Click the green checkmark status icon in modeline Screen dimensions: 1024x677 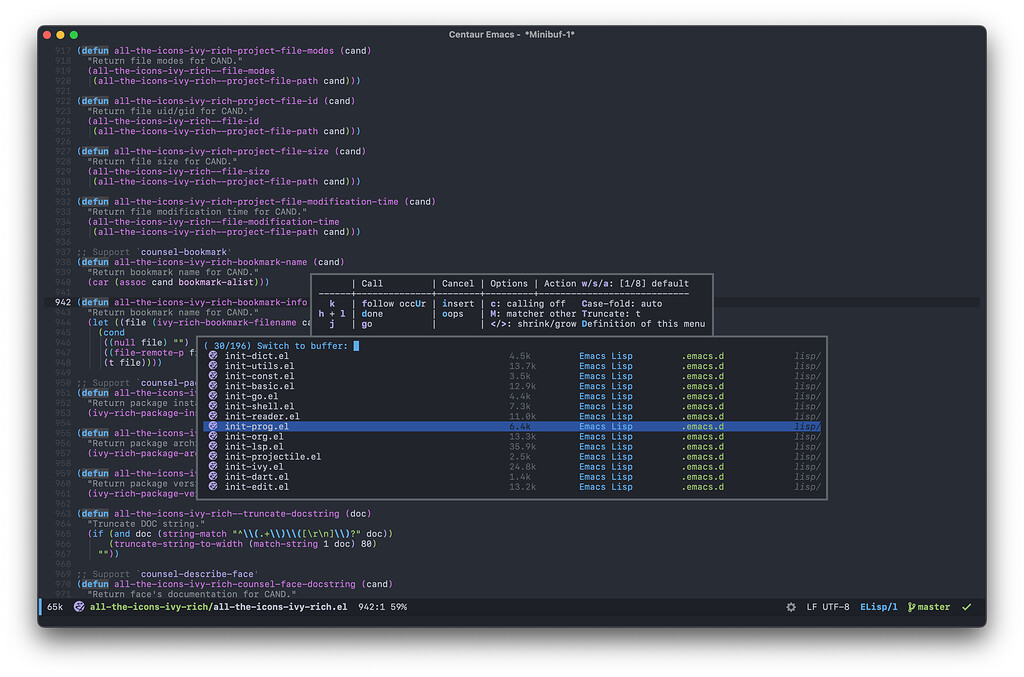click(x=966, y=606)
